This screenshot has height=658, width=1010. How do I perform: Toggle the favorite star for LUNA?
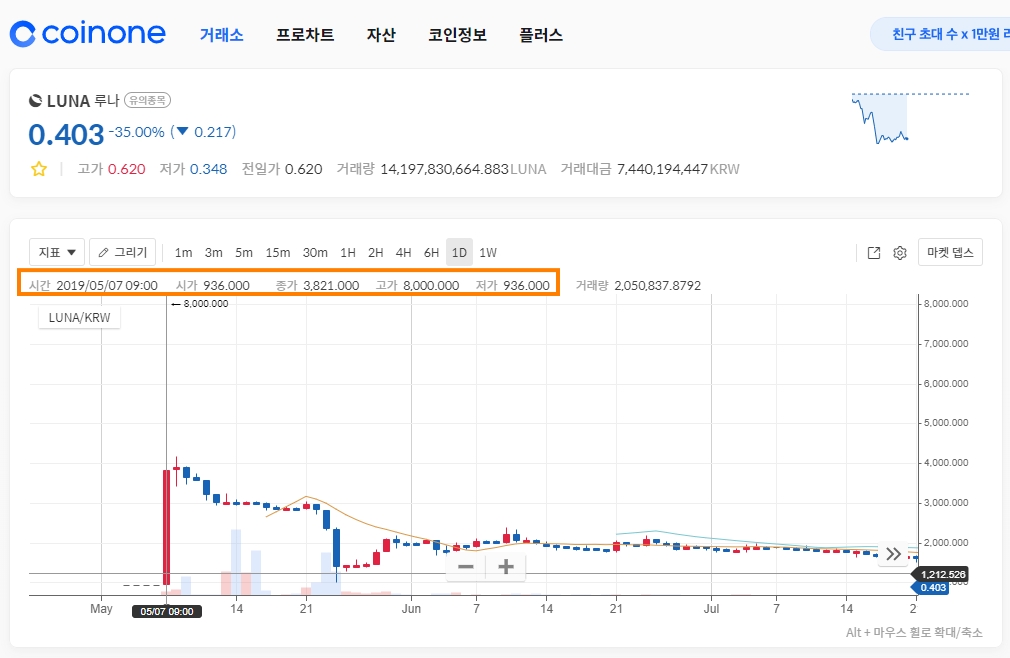tap(39, 169)
